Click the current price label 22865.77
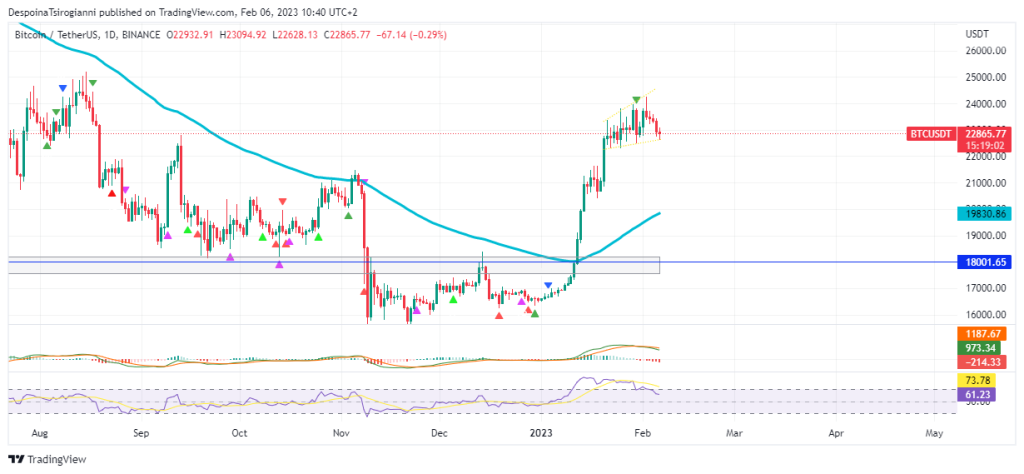 point(984,133)
